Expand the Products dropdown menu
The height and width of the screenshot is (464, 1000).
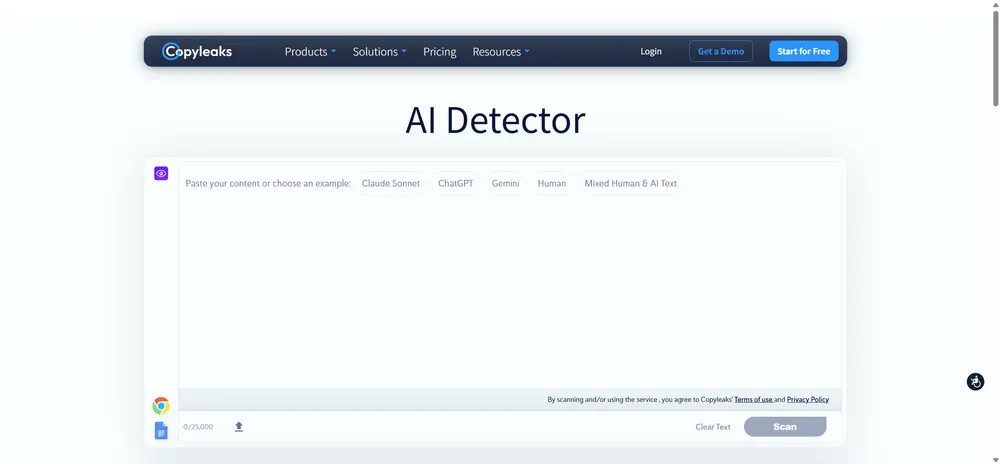coord(310,52)
